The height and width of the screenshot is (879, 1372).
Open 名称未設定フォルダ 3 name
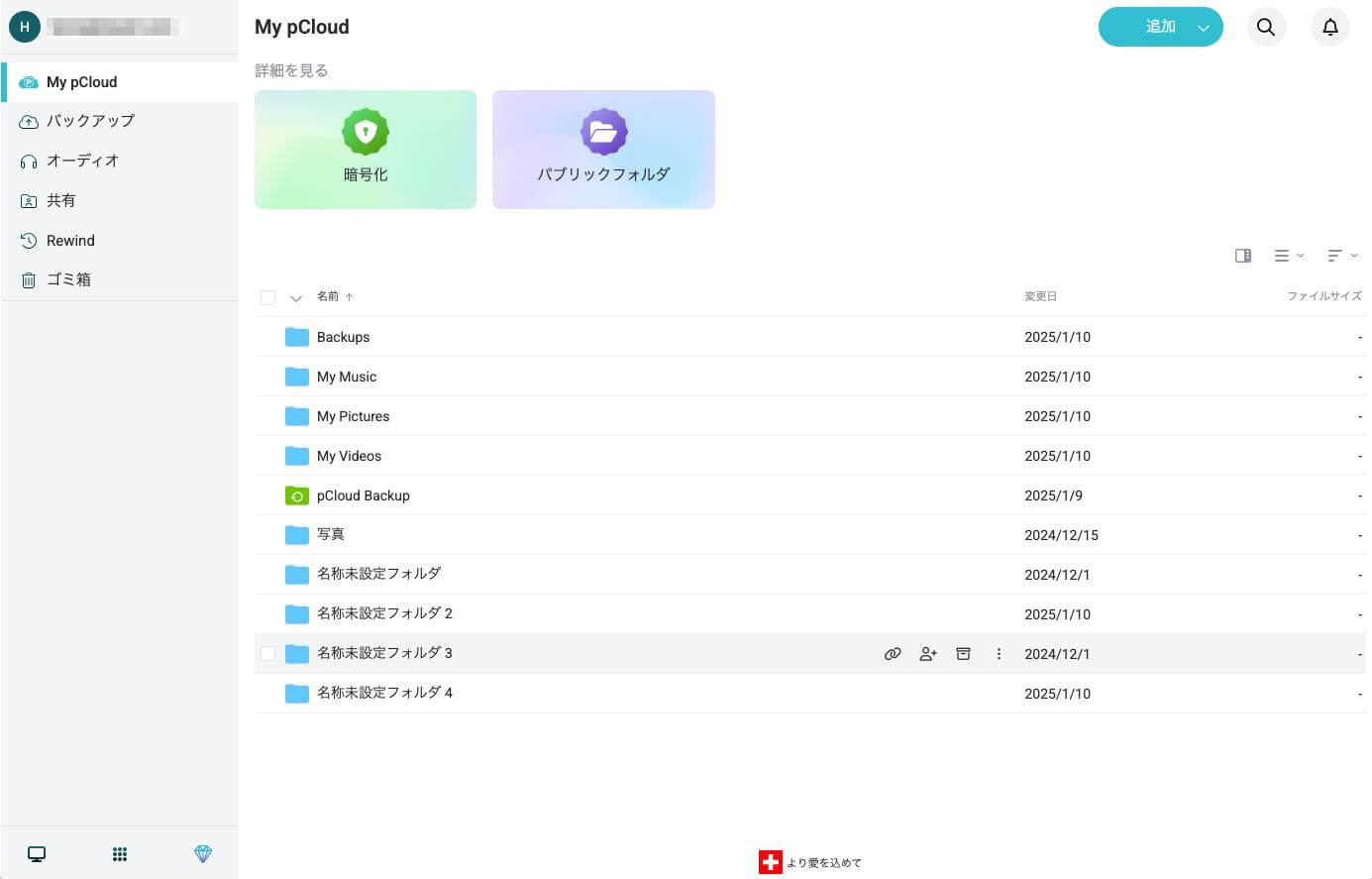pos(384,653)
